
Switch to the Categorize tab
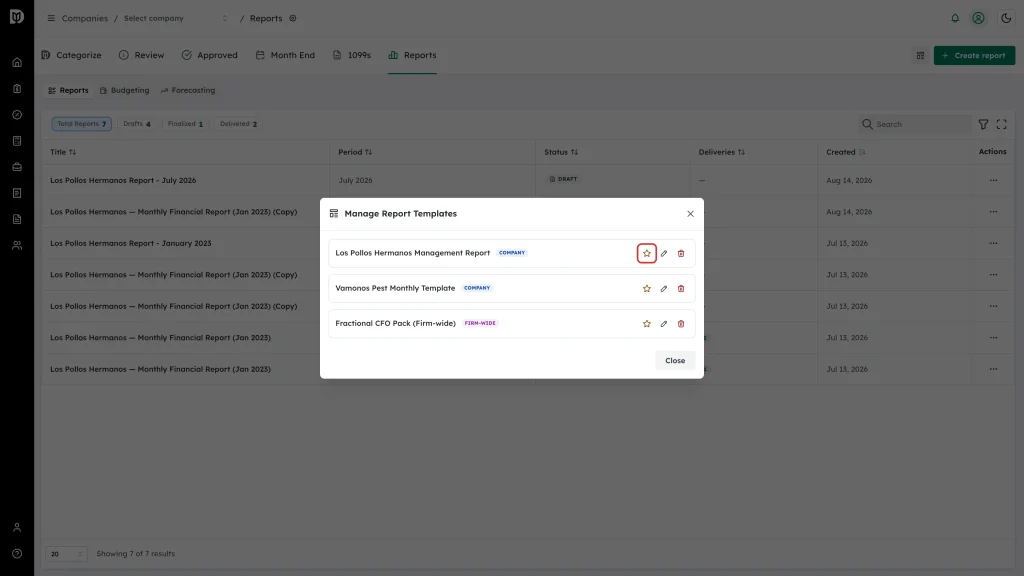[71, 56]
